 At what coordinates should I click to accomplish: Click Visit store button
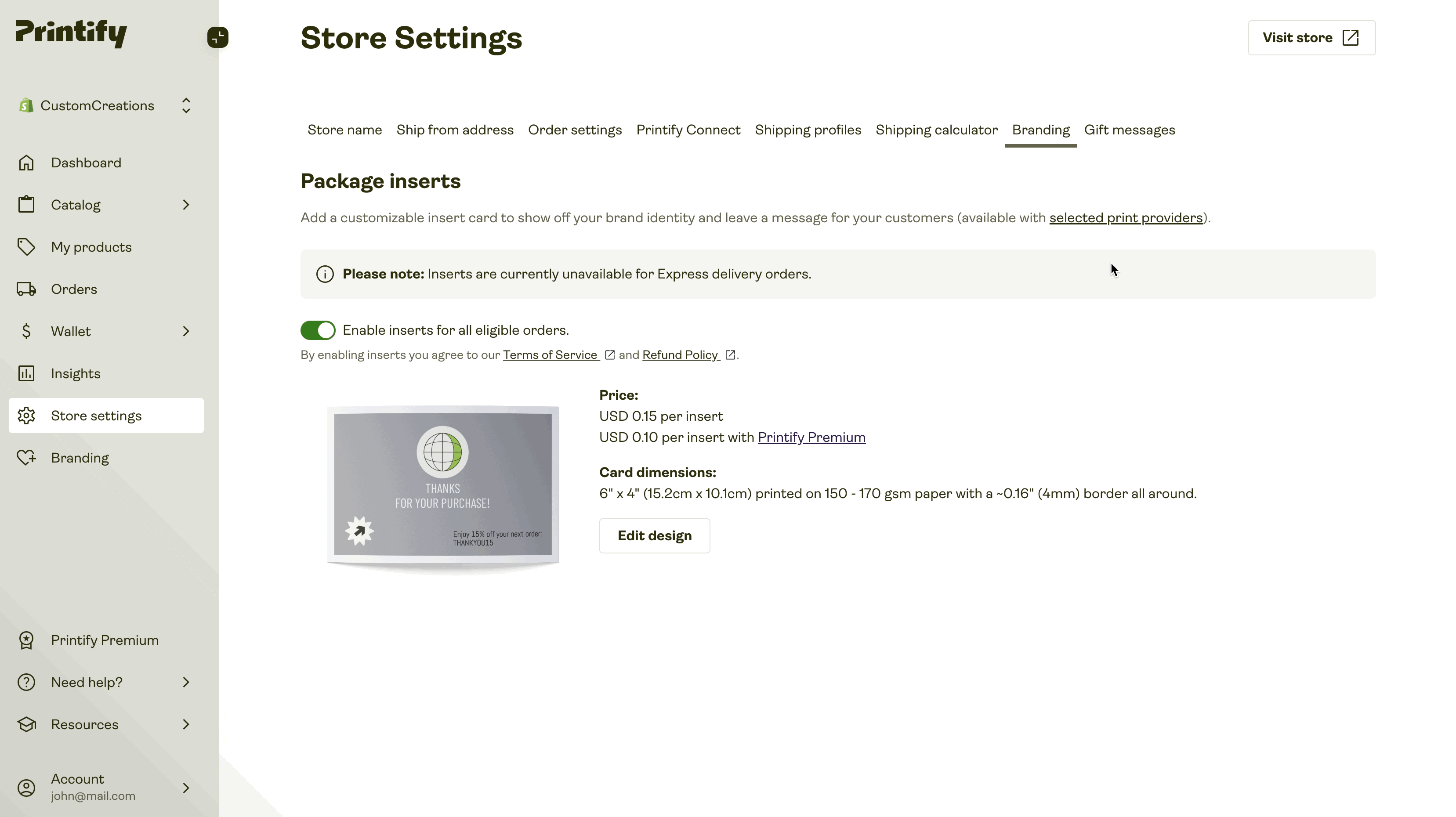(x=1311, y=37)
